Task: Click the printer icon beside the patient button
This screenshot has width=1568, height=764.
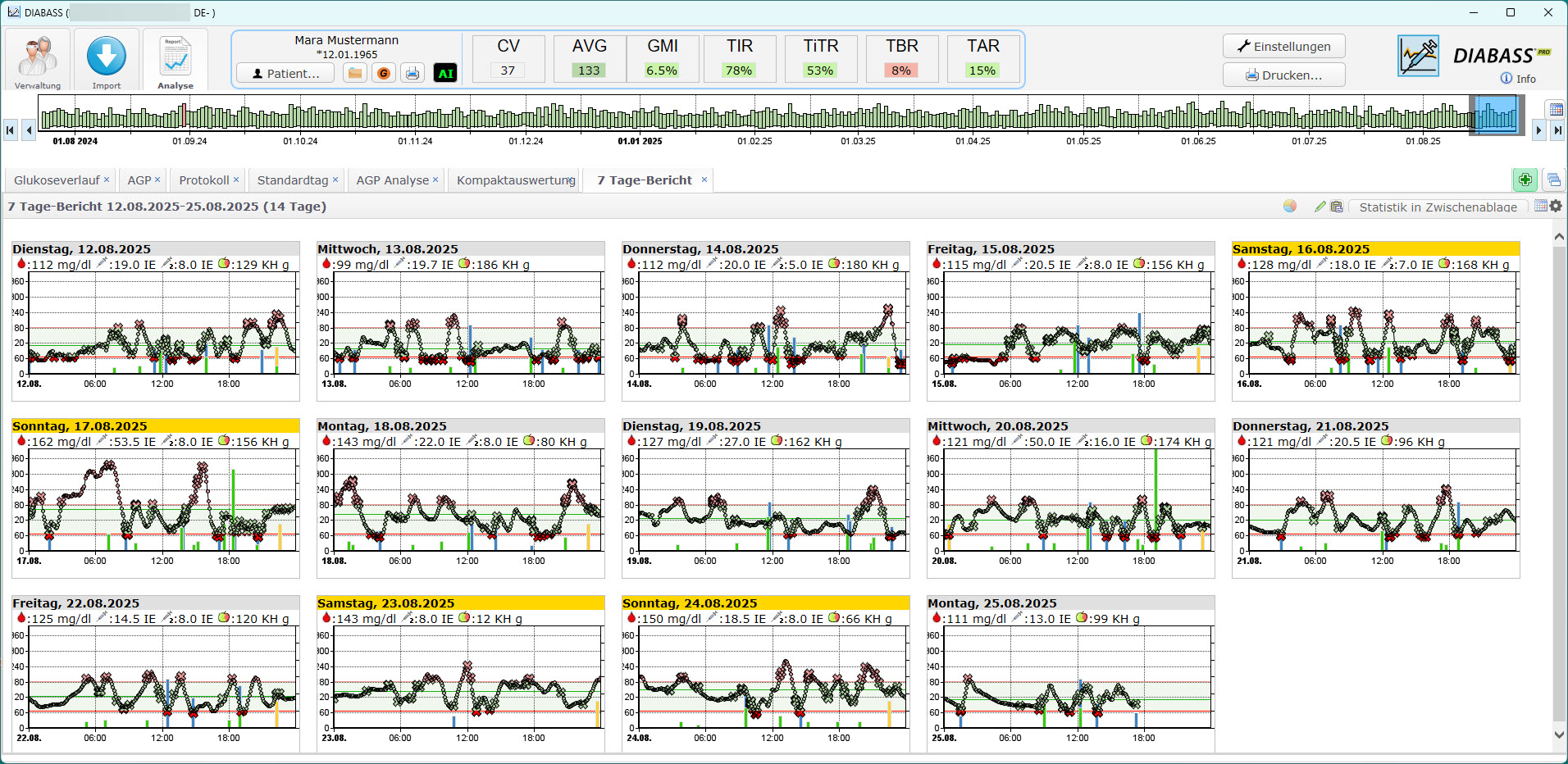Action: point(413,74)
